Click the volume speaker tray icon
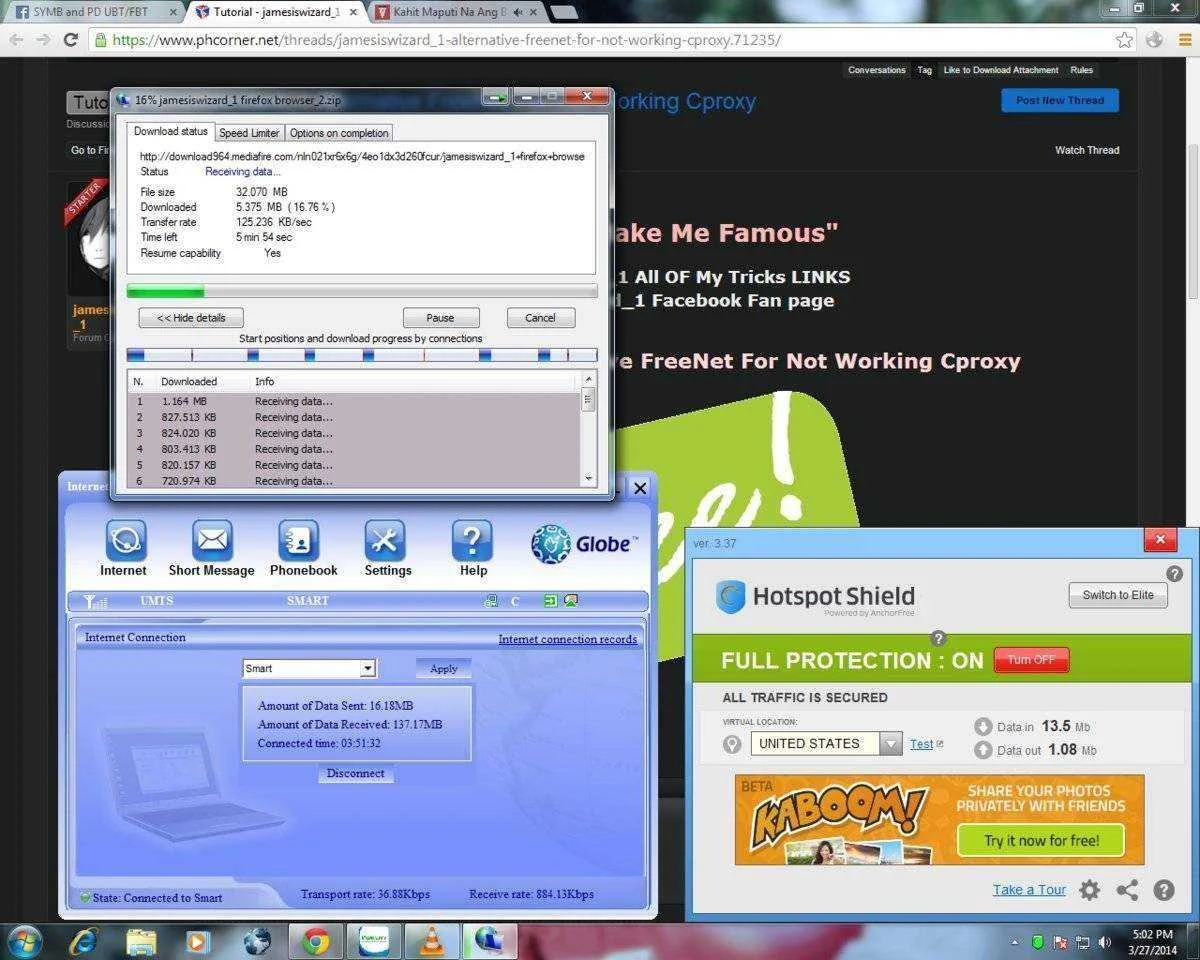This screenshot has width=1200, height=960. [x=1105, y=942]
